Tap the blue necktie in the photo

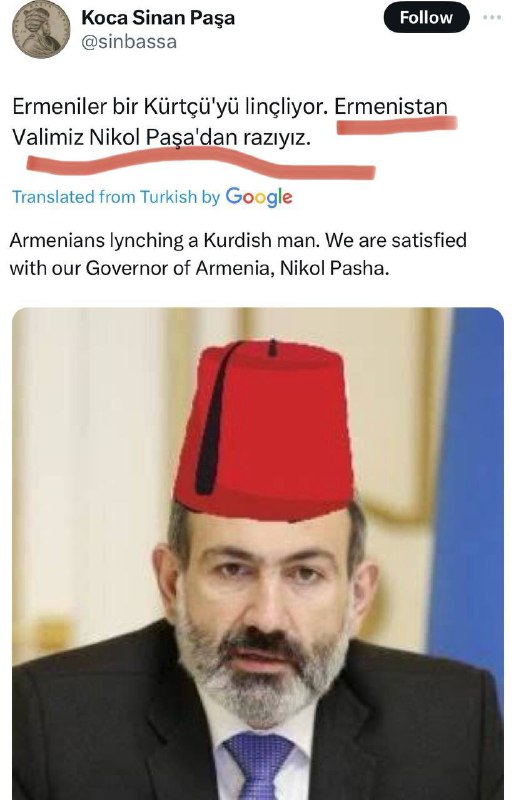coord(259,765)
